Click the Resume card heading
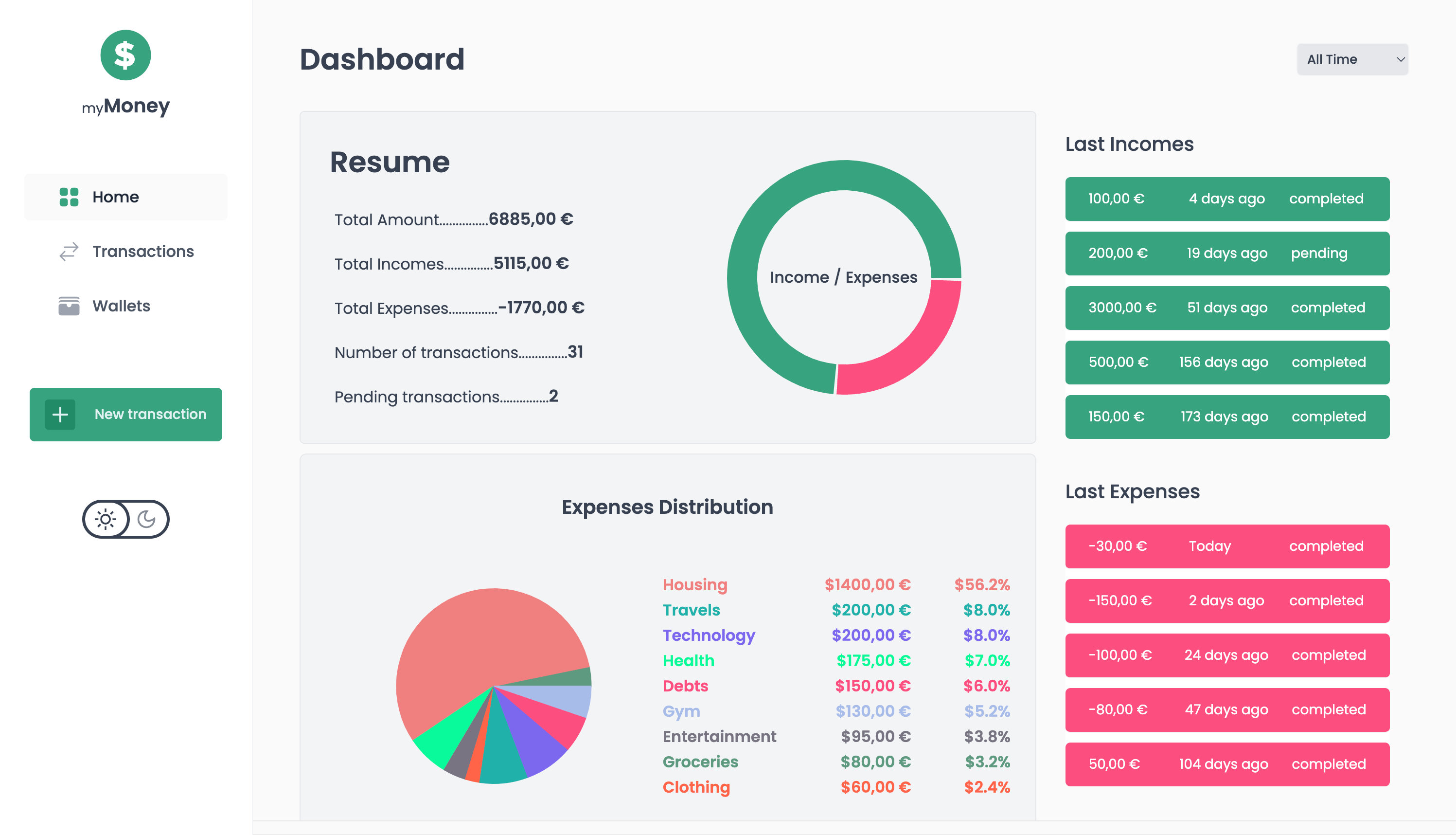Screen dimensions: 1456x835 tap(390, 162)
